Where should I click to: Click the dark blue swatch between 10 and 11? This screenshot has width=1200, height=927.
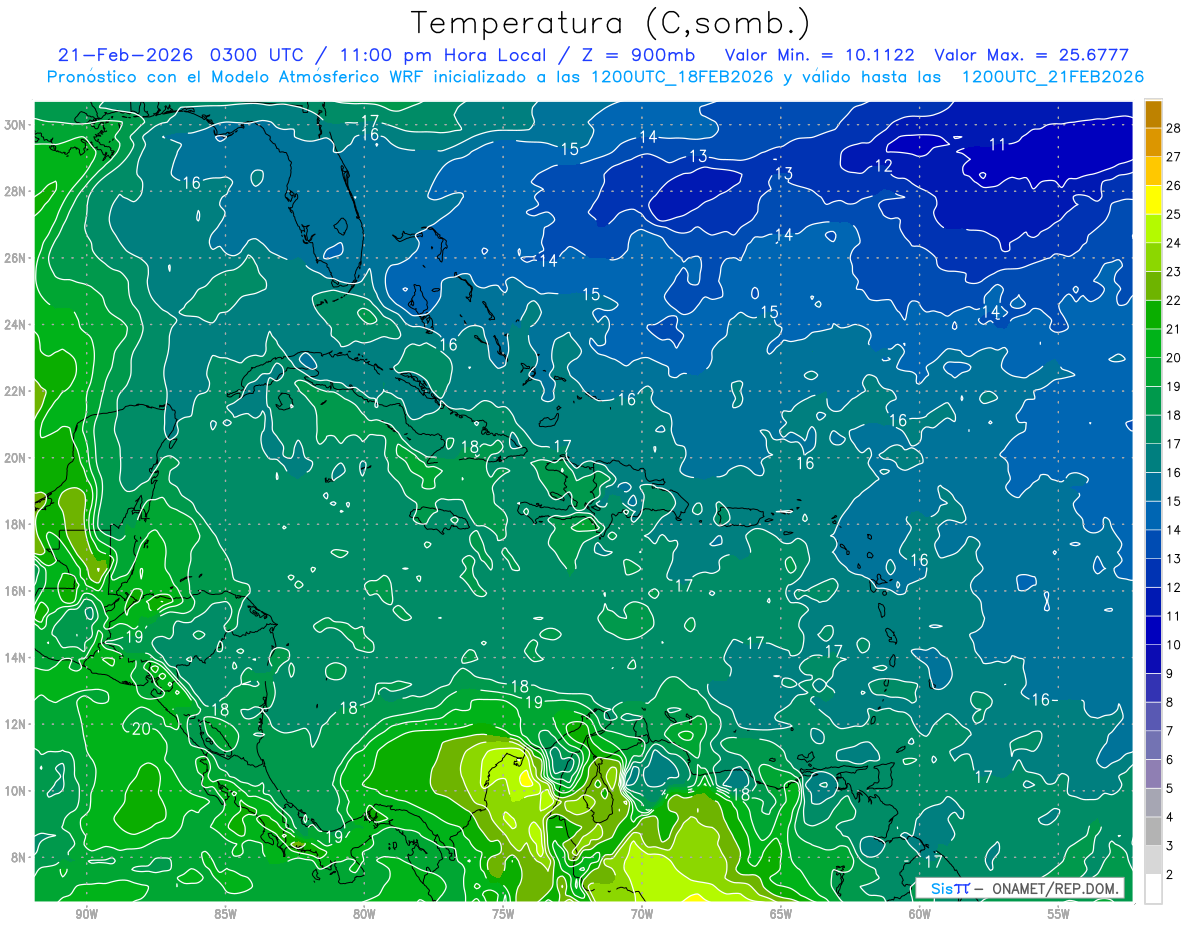click(x=1154, y=631)
